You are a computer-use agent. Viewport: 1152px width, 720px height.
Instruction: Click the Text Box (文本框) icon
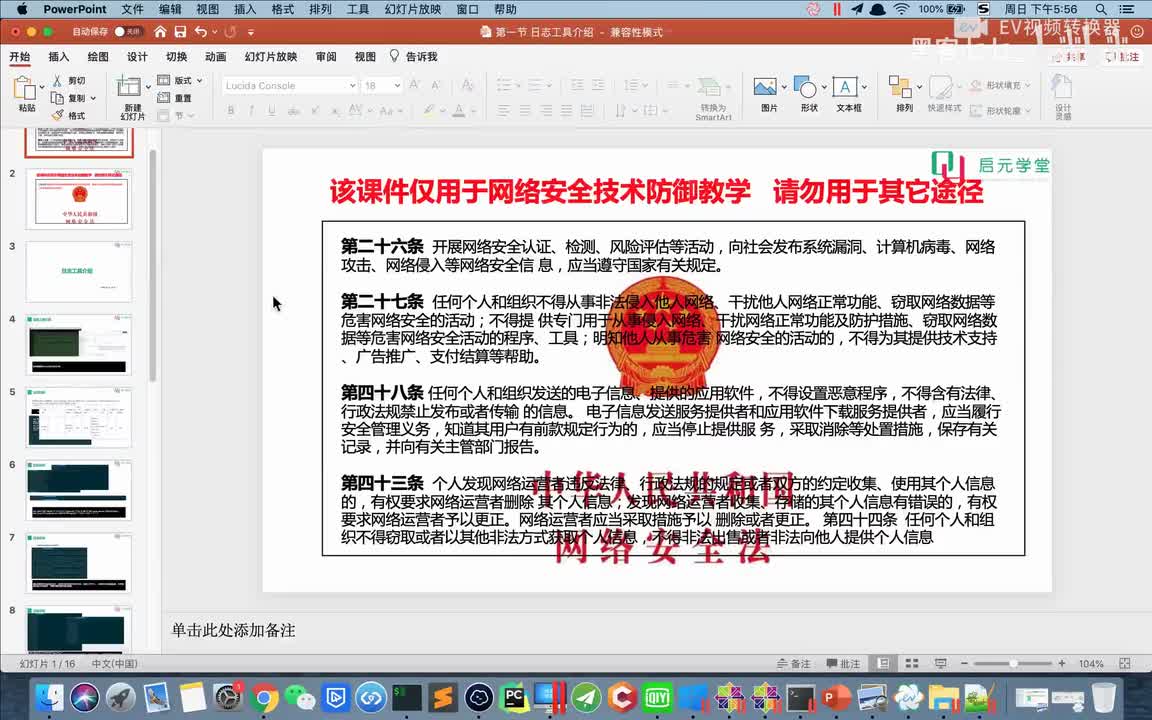click(845, 87)
